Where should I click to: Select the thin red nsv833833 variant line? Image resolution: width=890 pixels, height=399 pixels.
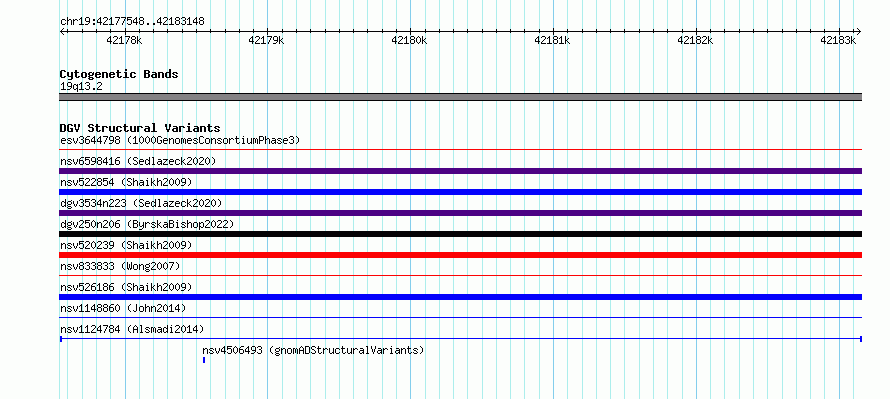[460, 276]
